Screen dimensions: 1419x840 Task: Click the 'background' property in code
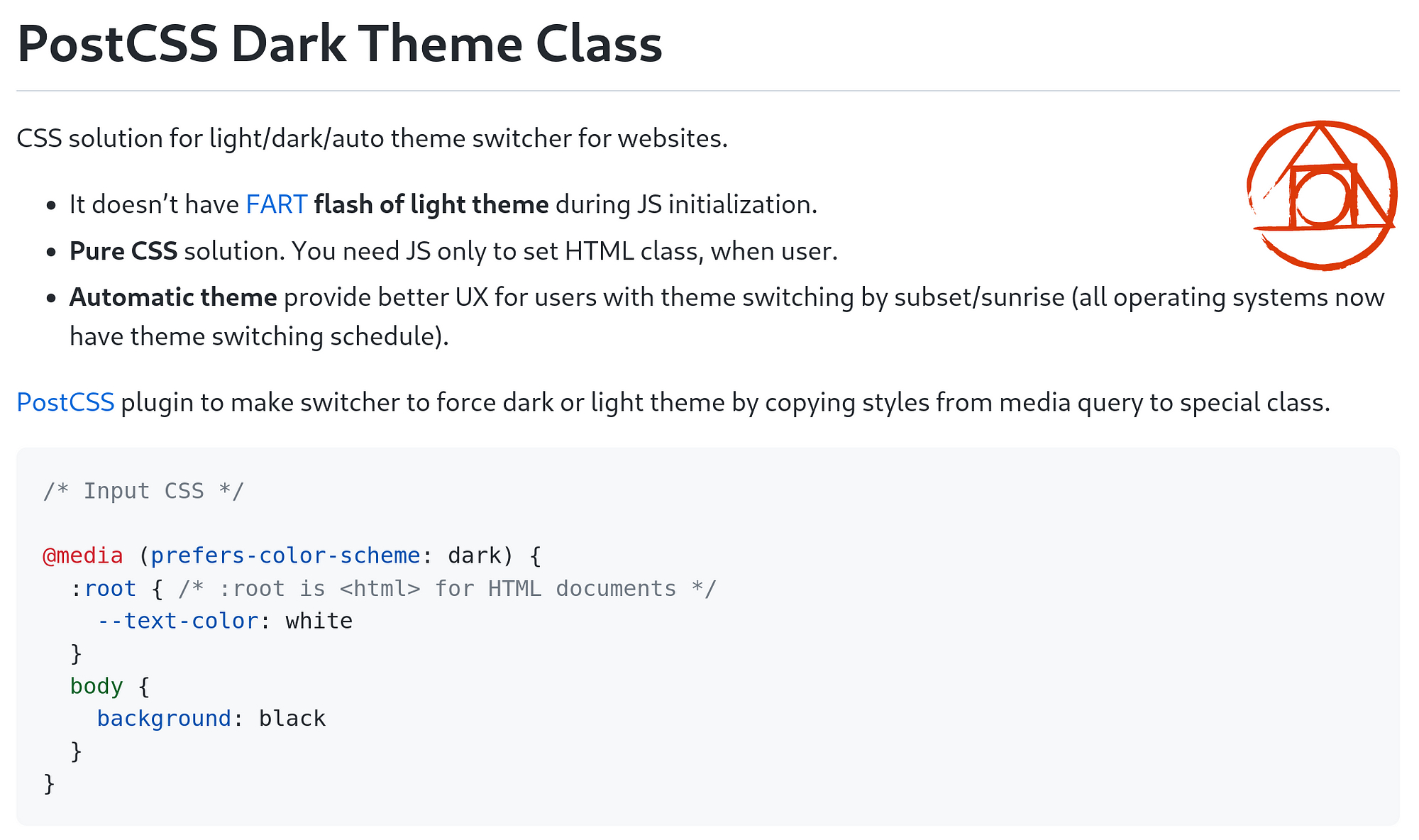coord(164,719)
